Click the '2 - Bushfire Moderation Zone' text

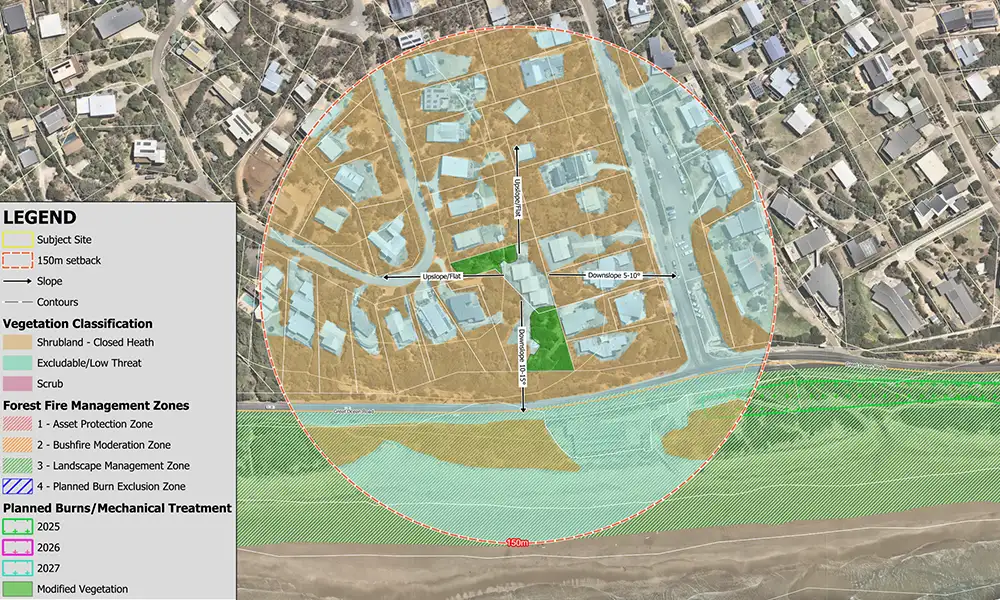click(104, 445)
